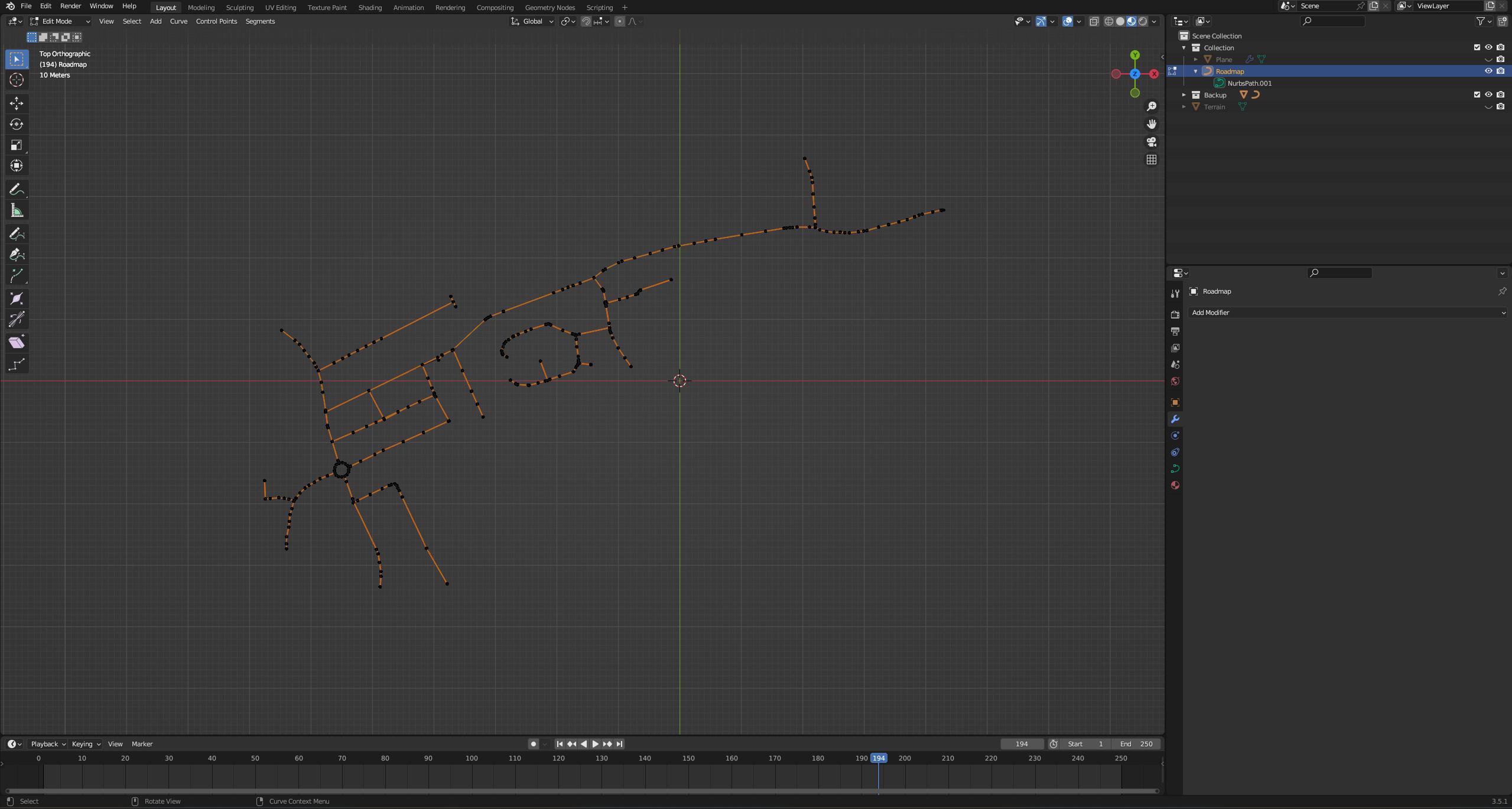Click the timeline frame 194 marker
Screen dimensions: 1512x809
(878, 758)
